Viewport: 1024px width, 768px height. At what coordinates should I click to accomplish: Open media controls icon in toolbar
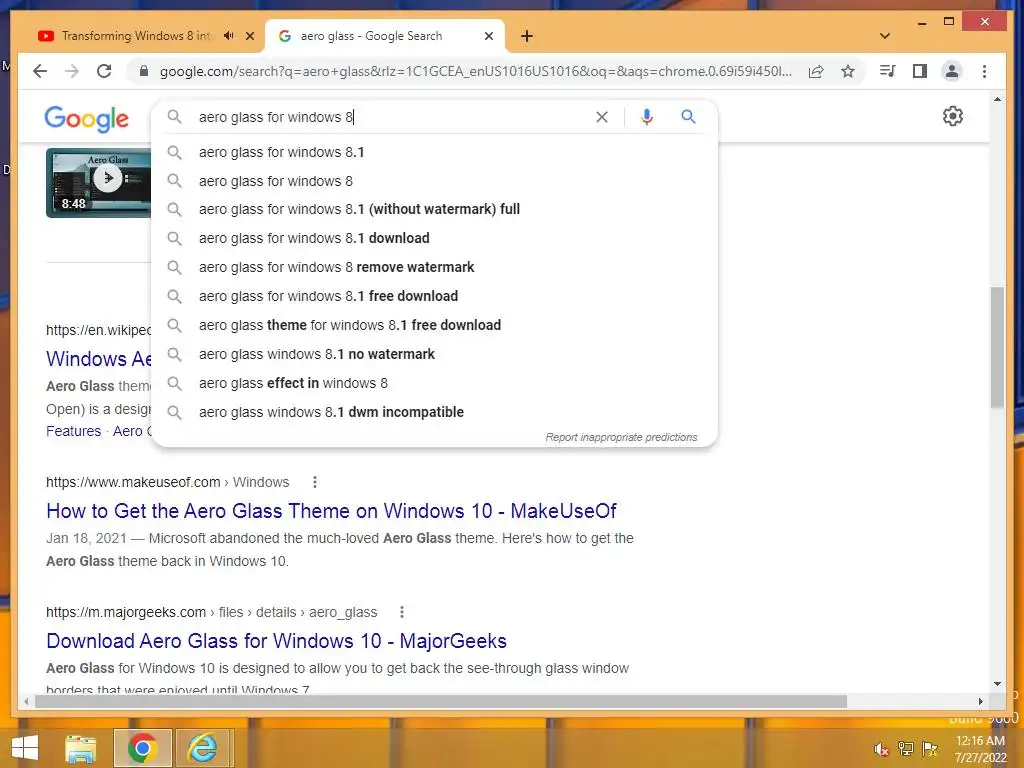click(x=888, y=71)
